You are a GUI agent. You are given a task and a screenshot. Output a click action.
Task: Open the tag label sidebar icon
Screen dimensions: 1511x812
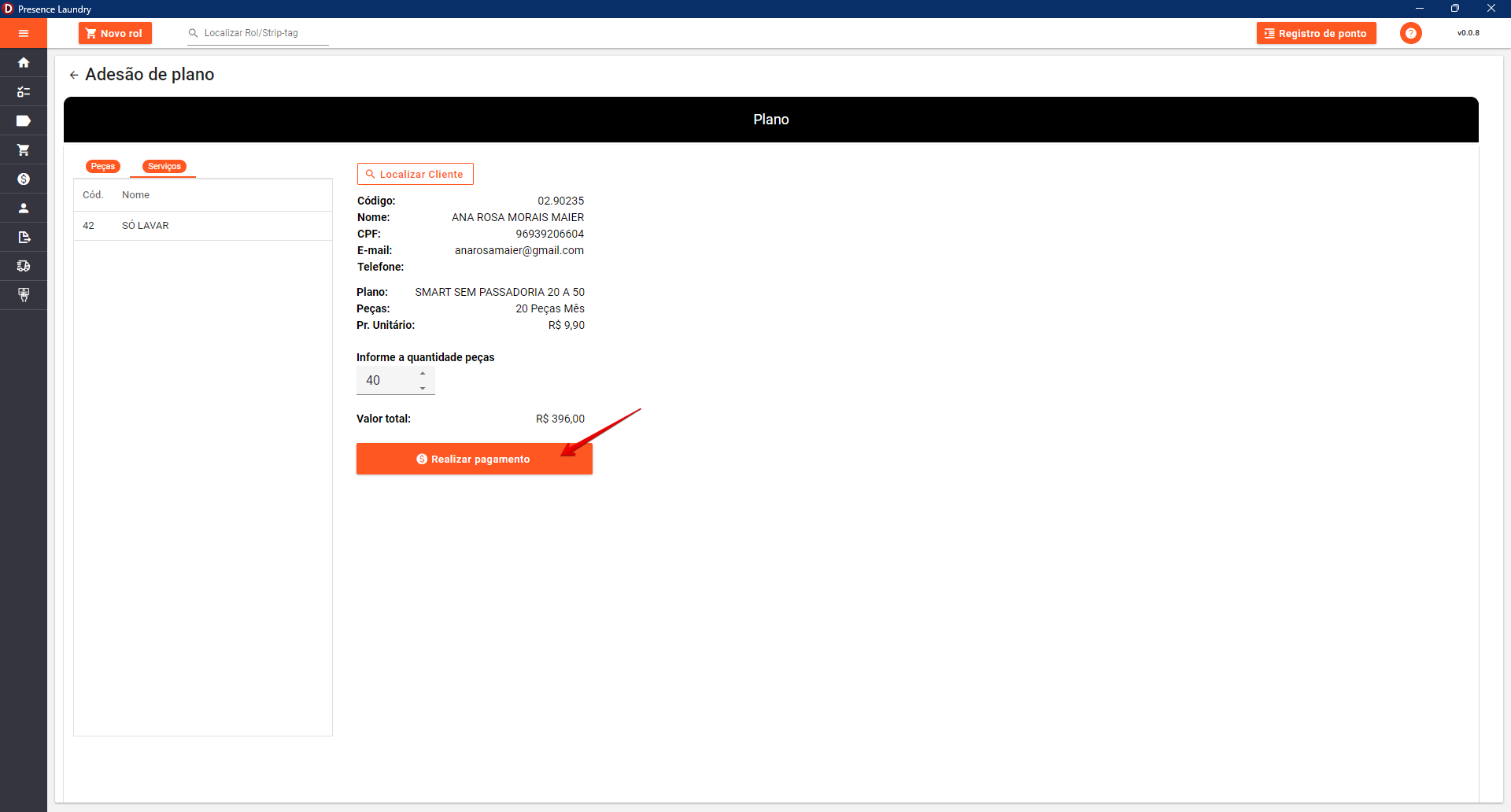pos(24,121)
